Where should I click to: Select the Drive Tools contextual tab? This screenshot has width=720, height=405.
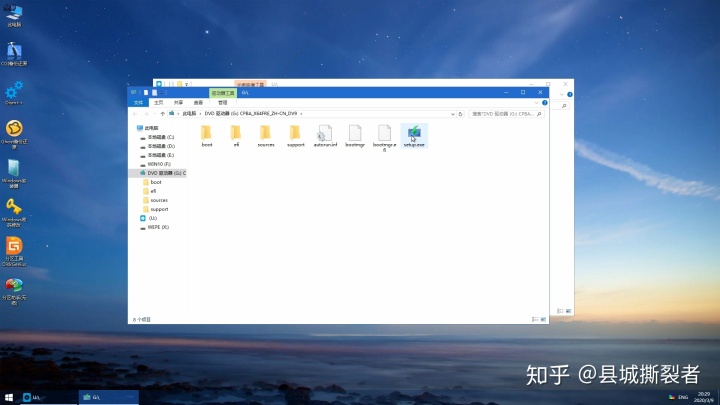coord(223,93)
